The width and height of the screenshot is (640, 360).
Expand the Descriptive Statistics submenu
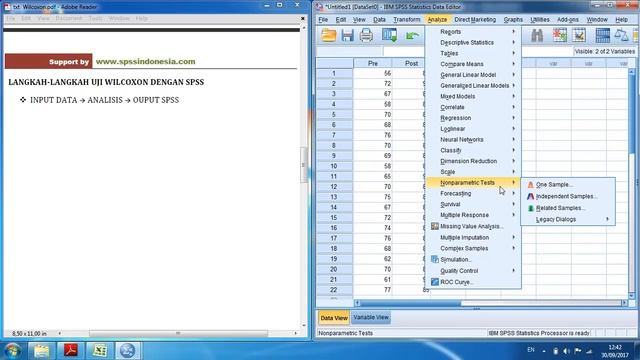pyautogui.click(x=473, y=42)
